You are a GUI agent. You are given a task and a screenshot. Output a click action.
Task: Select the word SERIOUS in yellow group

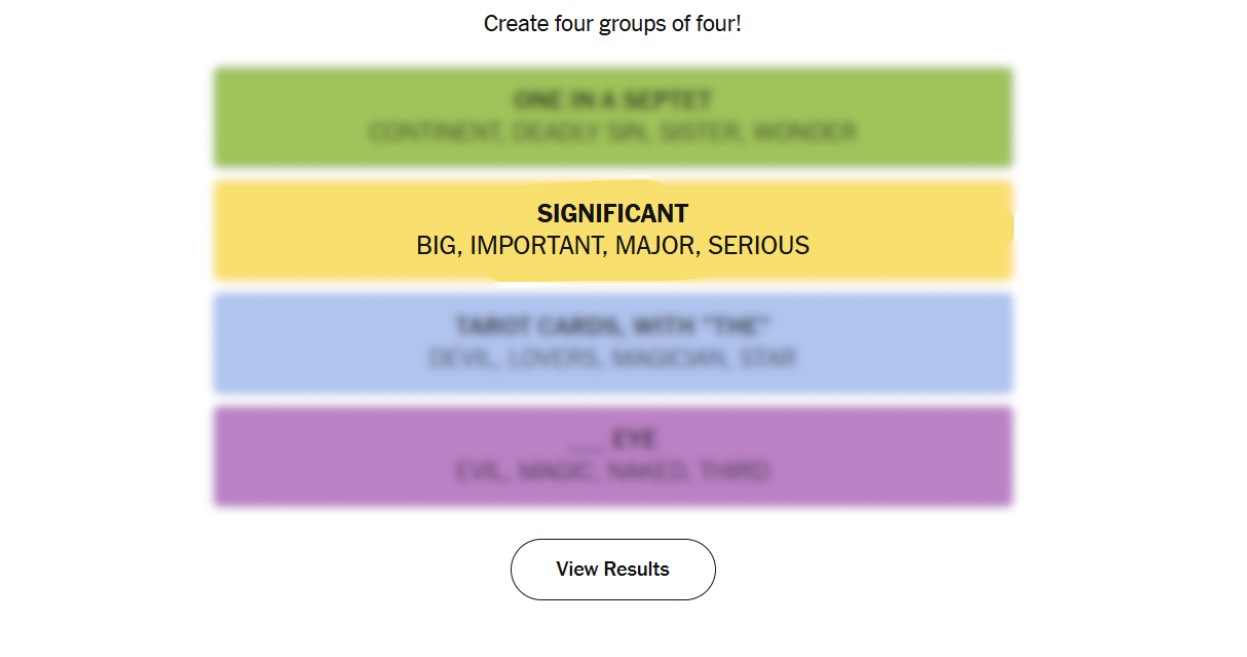pyautogui.click(x=758, y=245)
